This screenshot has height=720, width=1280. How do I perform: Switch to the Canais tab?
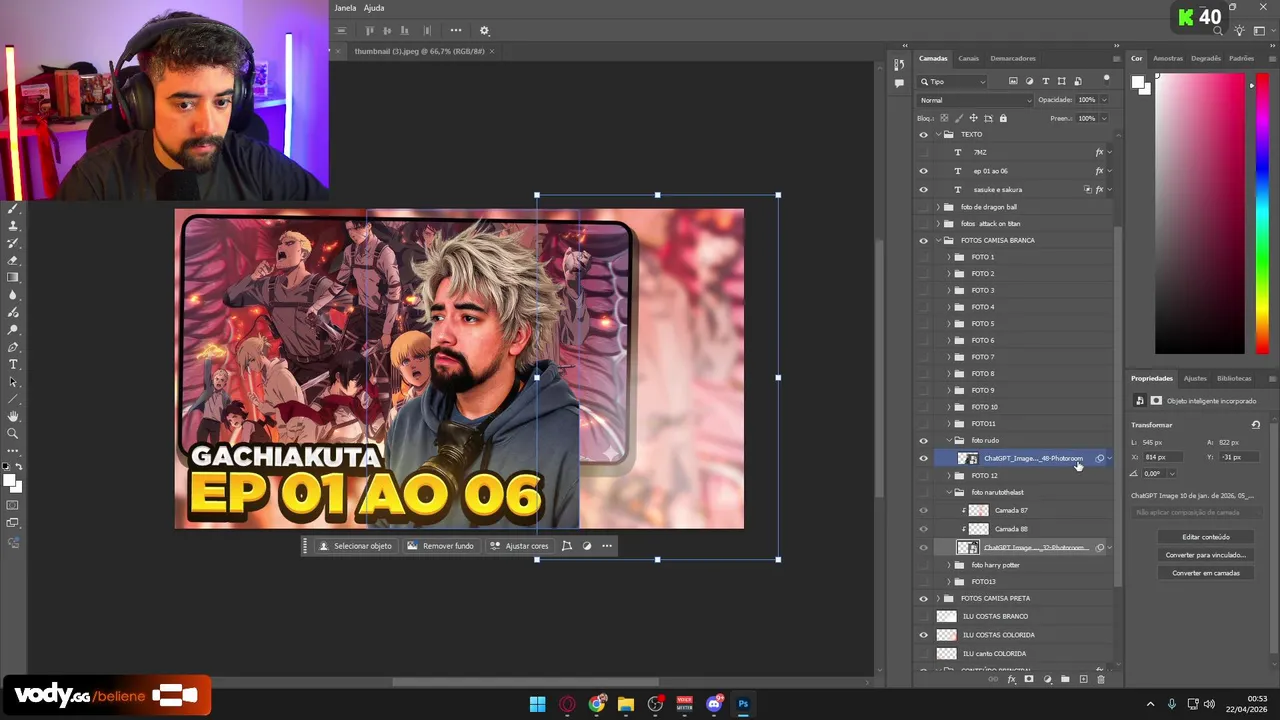tap(968, 58)
